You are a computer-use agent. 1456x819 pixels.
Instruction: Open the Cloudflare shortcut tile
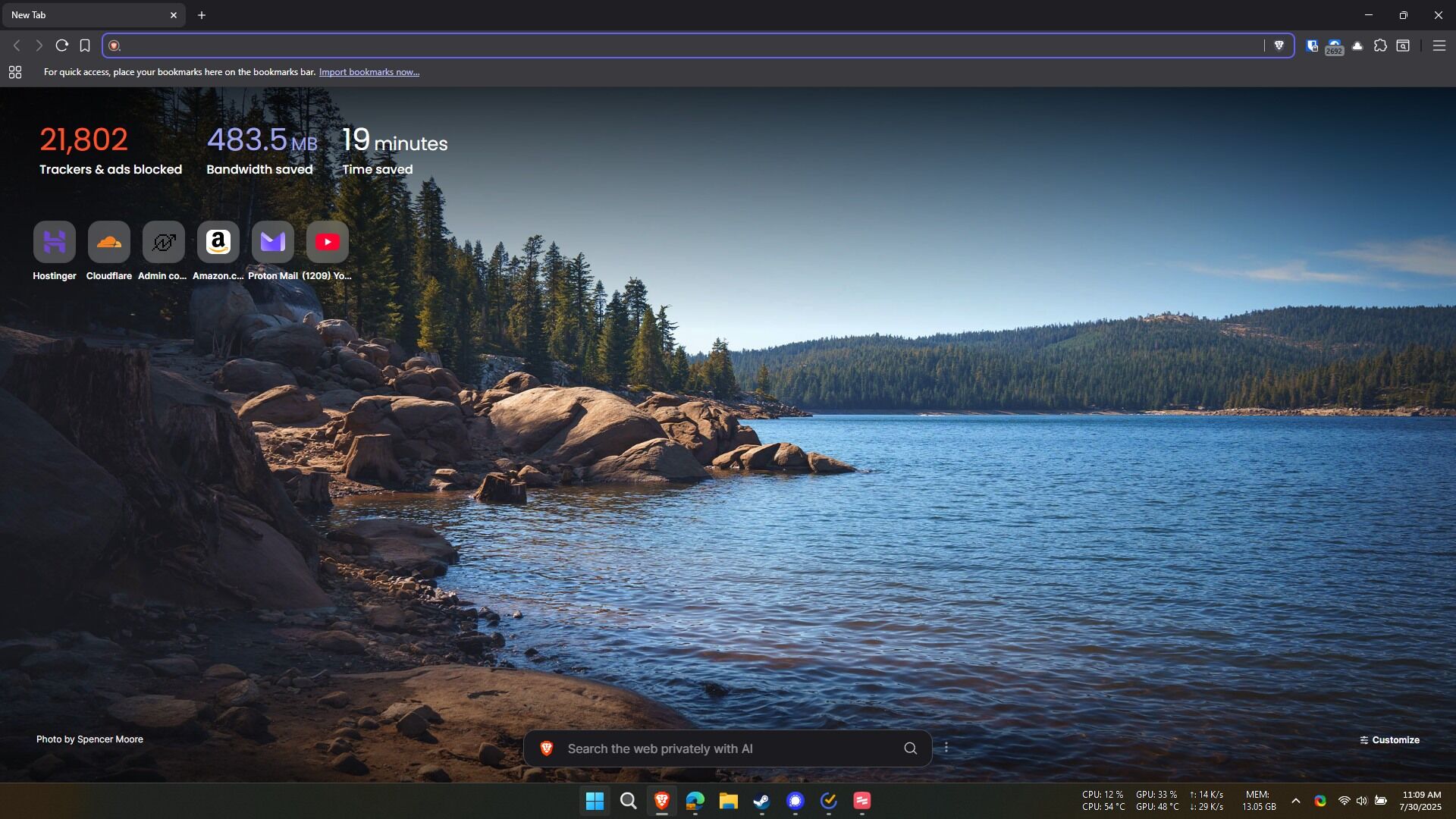pos(109,243)
